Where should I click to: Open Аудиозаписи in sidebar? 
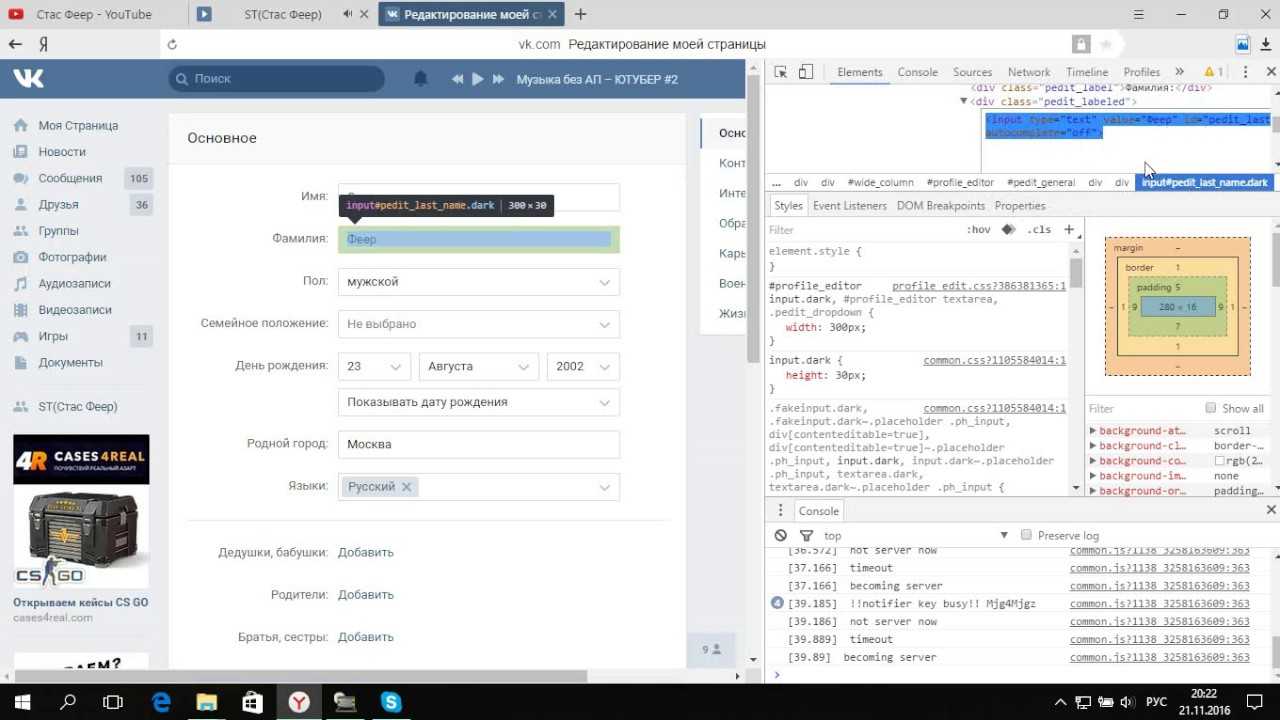74,283
